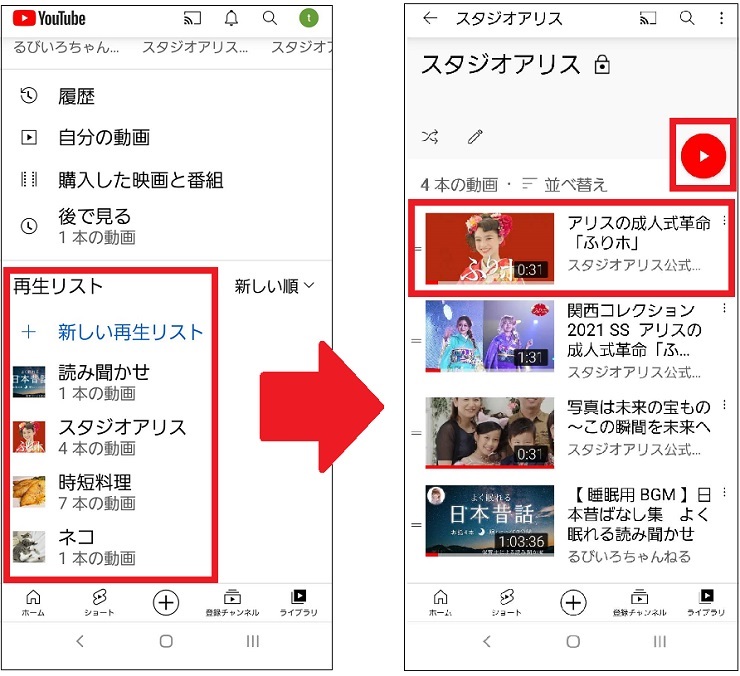Tap the cast icon in left phone header

192,18
